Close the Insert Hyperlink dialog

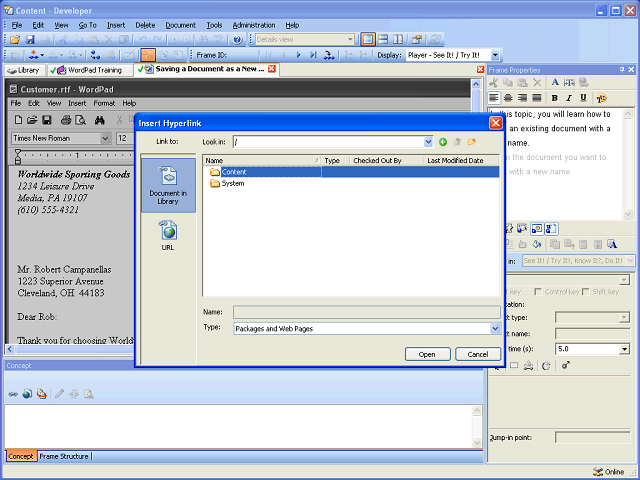point(496,123)
